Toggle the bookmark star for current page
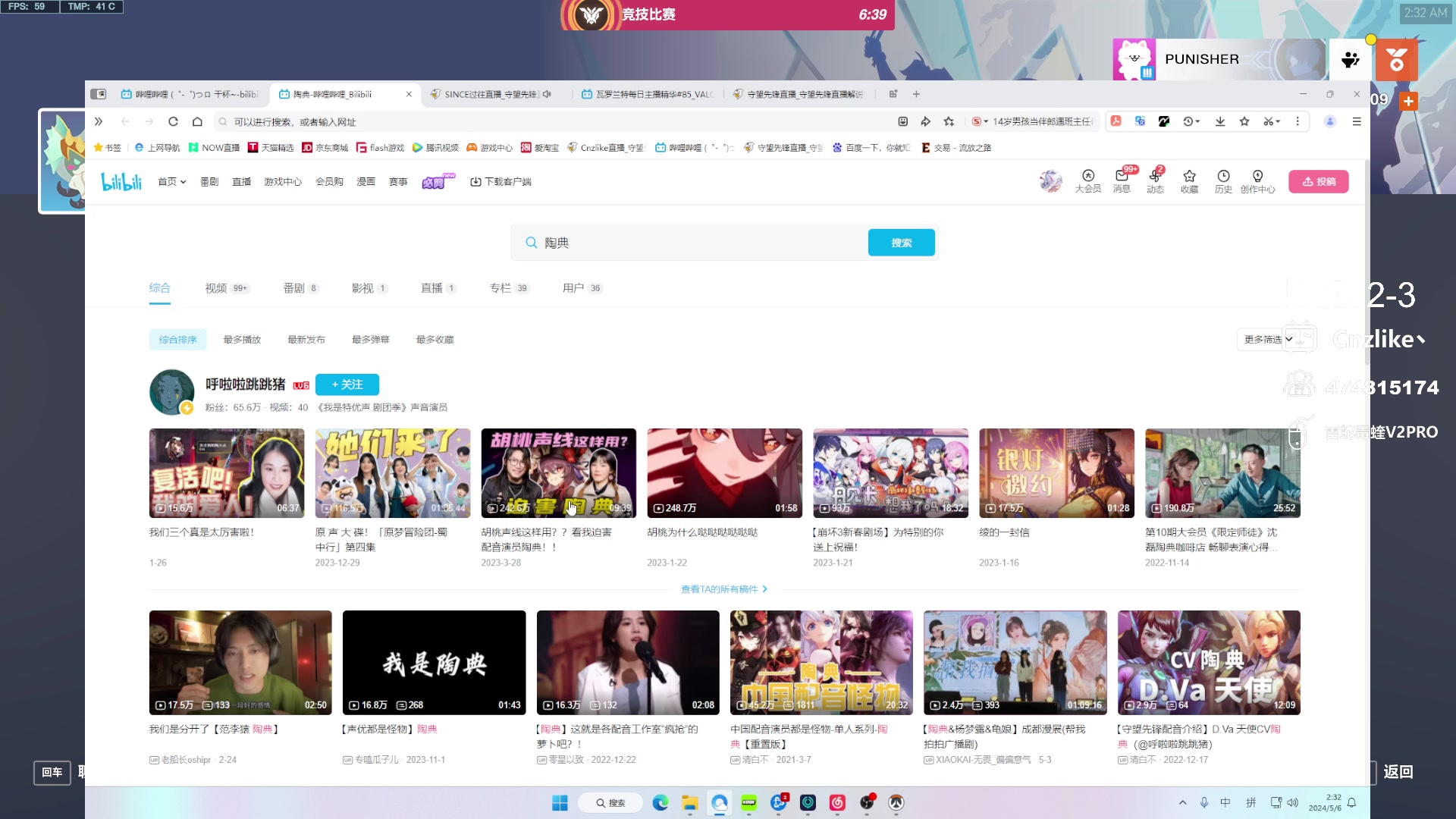1456x819 pixels. click(x=1244, y=121)
